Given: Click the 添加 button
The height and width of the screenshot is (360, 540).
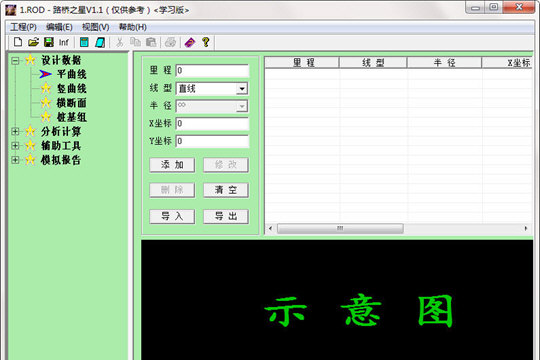Looking at the screenshot, I should point(172,165).
